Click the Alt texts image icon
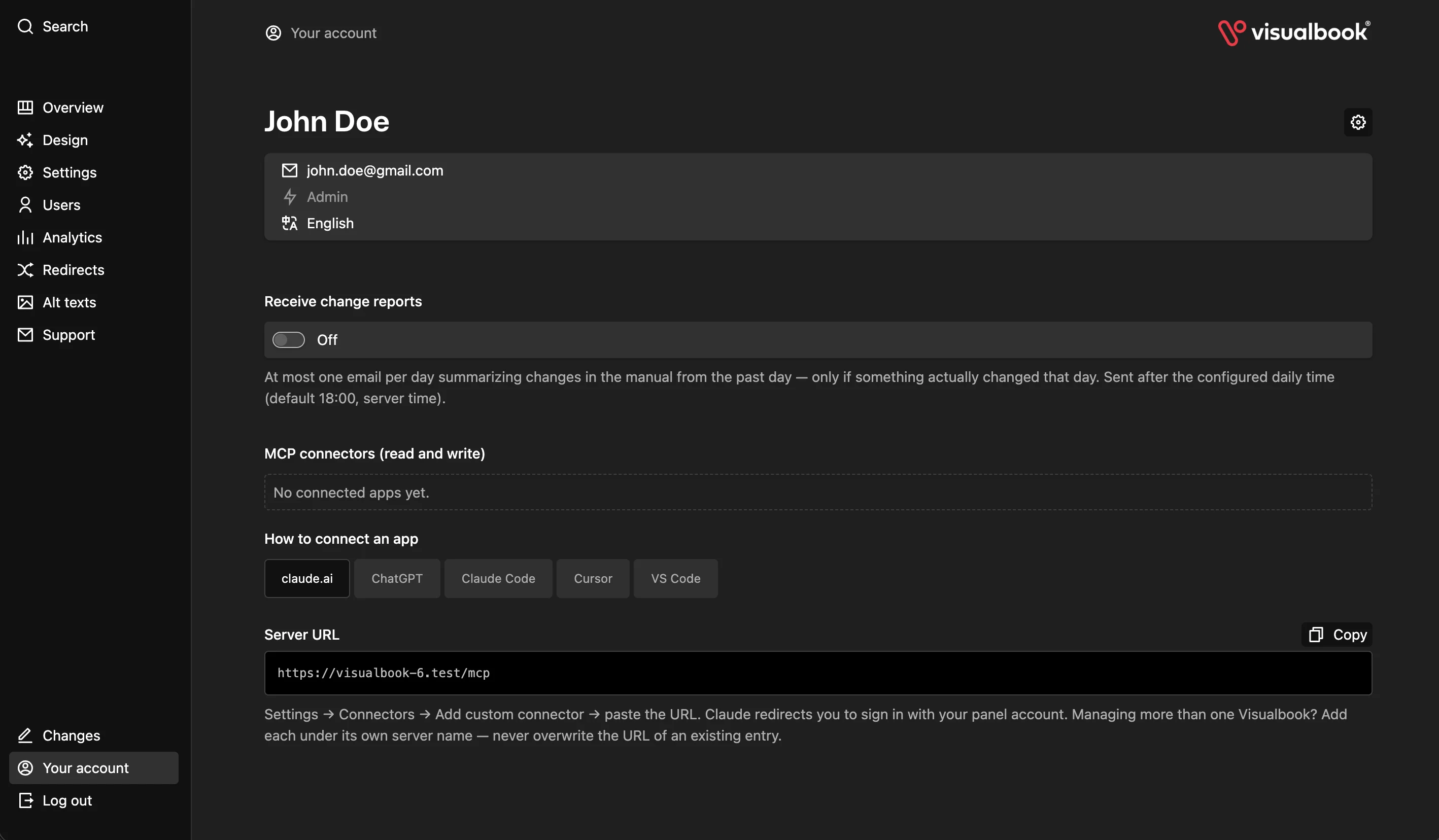This screenshot has height=840, width=1439. (x=25, y=303)
